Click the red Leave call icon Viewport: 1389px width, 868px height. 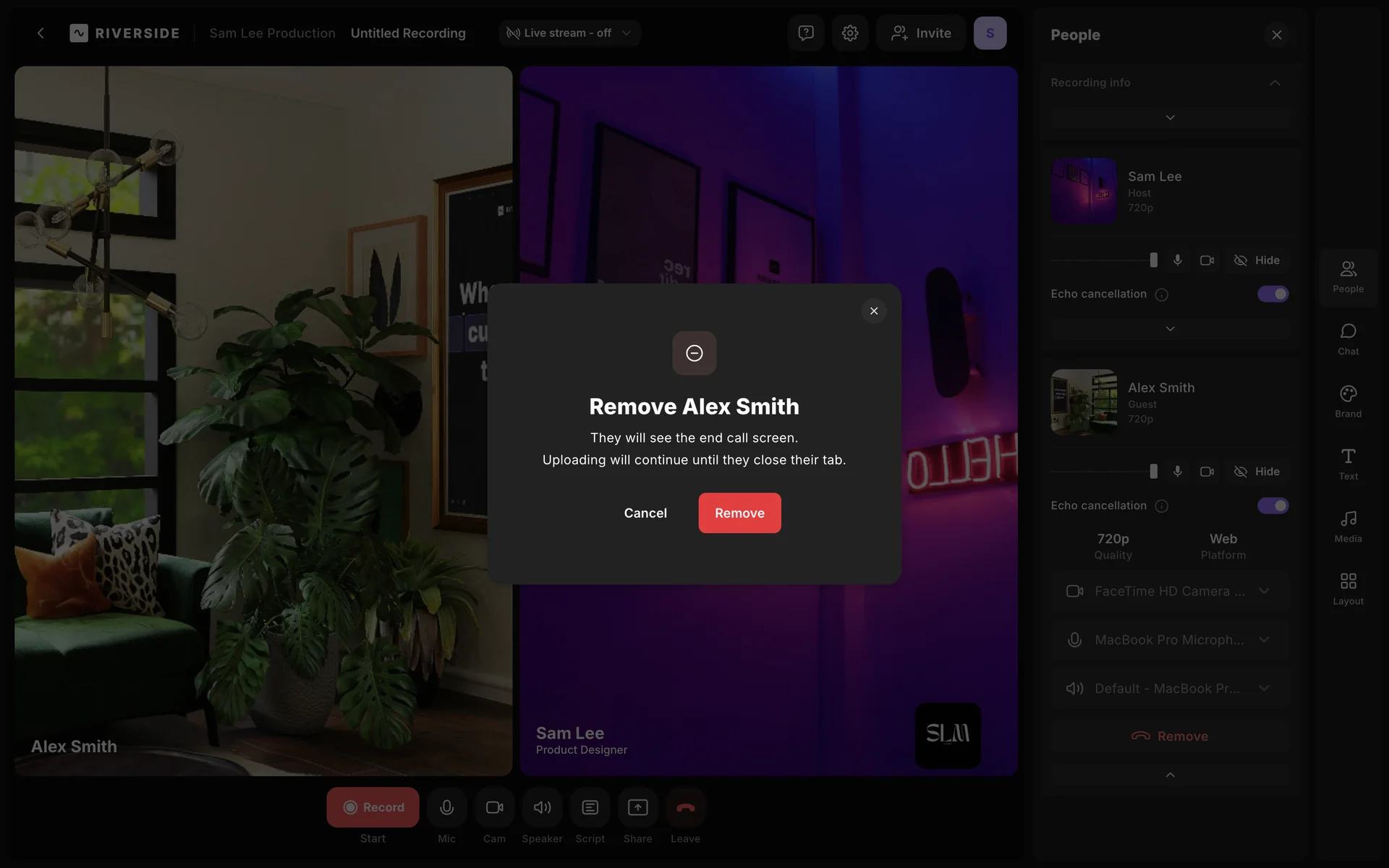[x=685, y=807]
